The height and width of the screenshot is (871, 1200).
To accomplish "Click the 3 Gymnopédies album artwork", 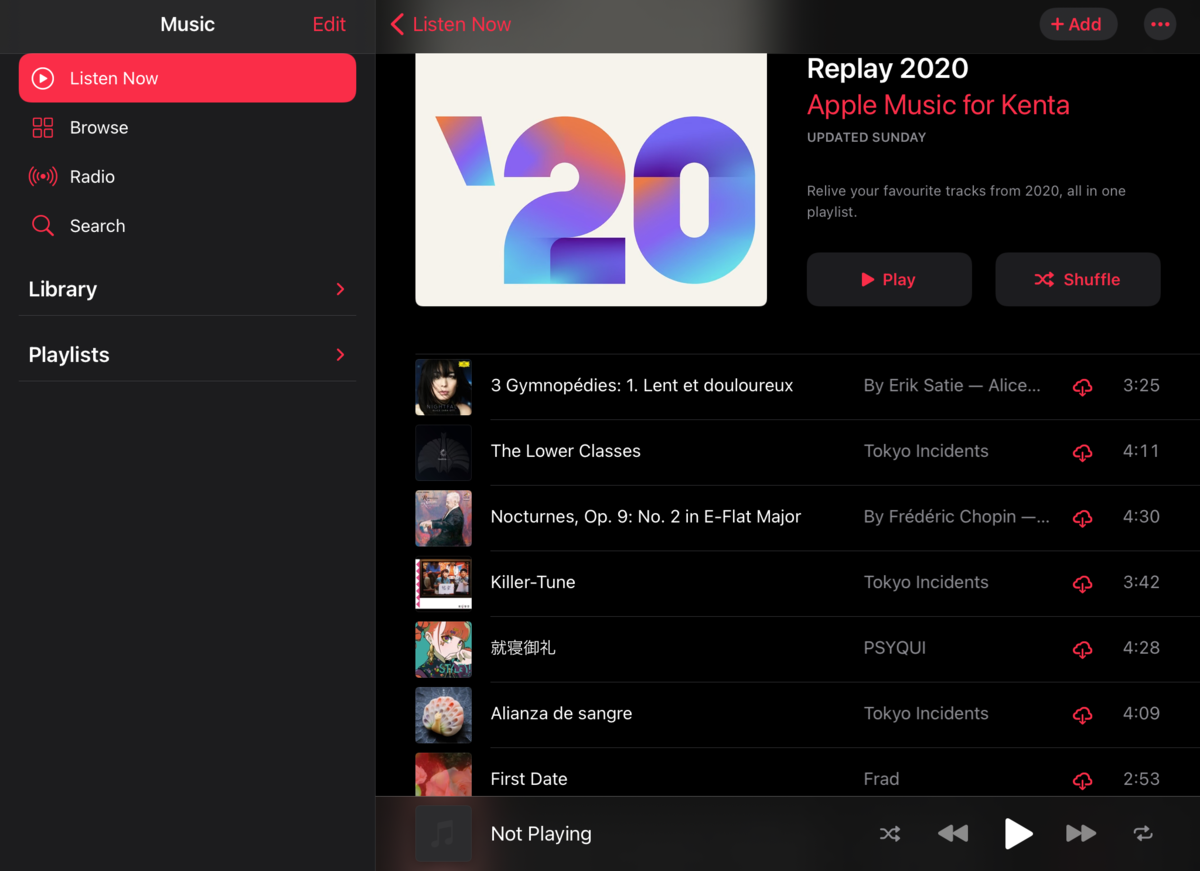I will pos(443,387).
